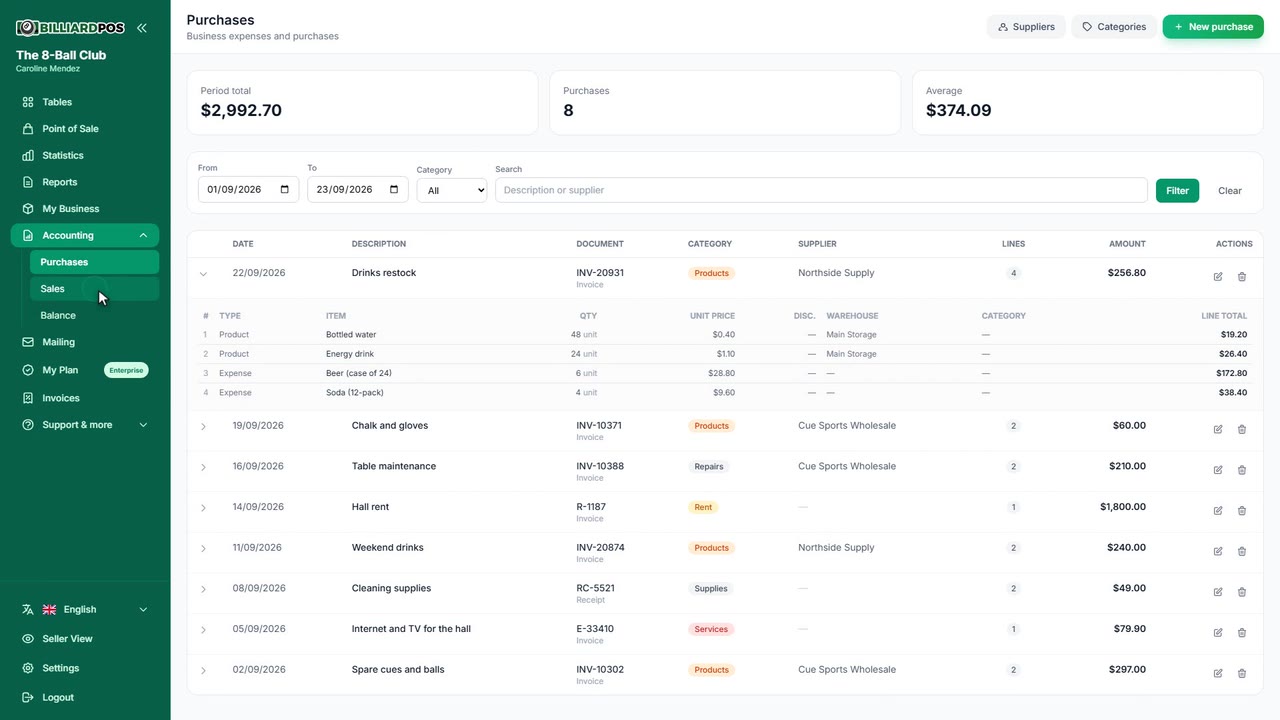This screenshot has height=720, width=1280.
Task: Expand the Table maintenance row
Action: click(x=203, y=467)
